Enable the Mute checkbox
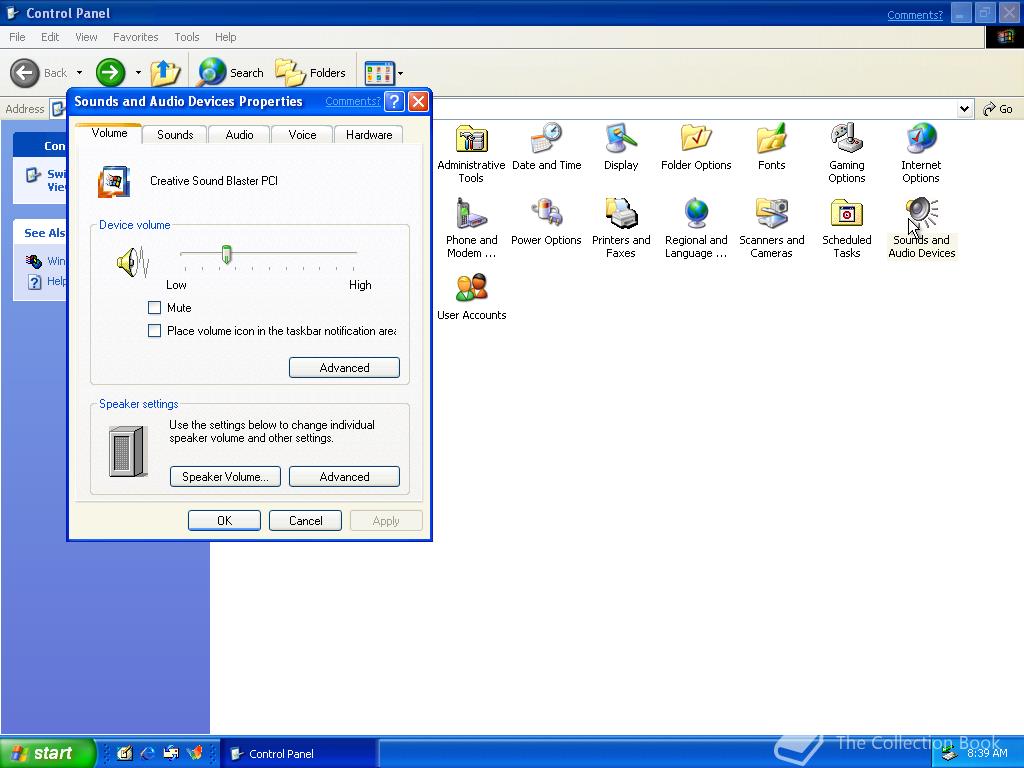 click(x=155, y=308)
